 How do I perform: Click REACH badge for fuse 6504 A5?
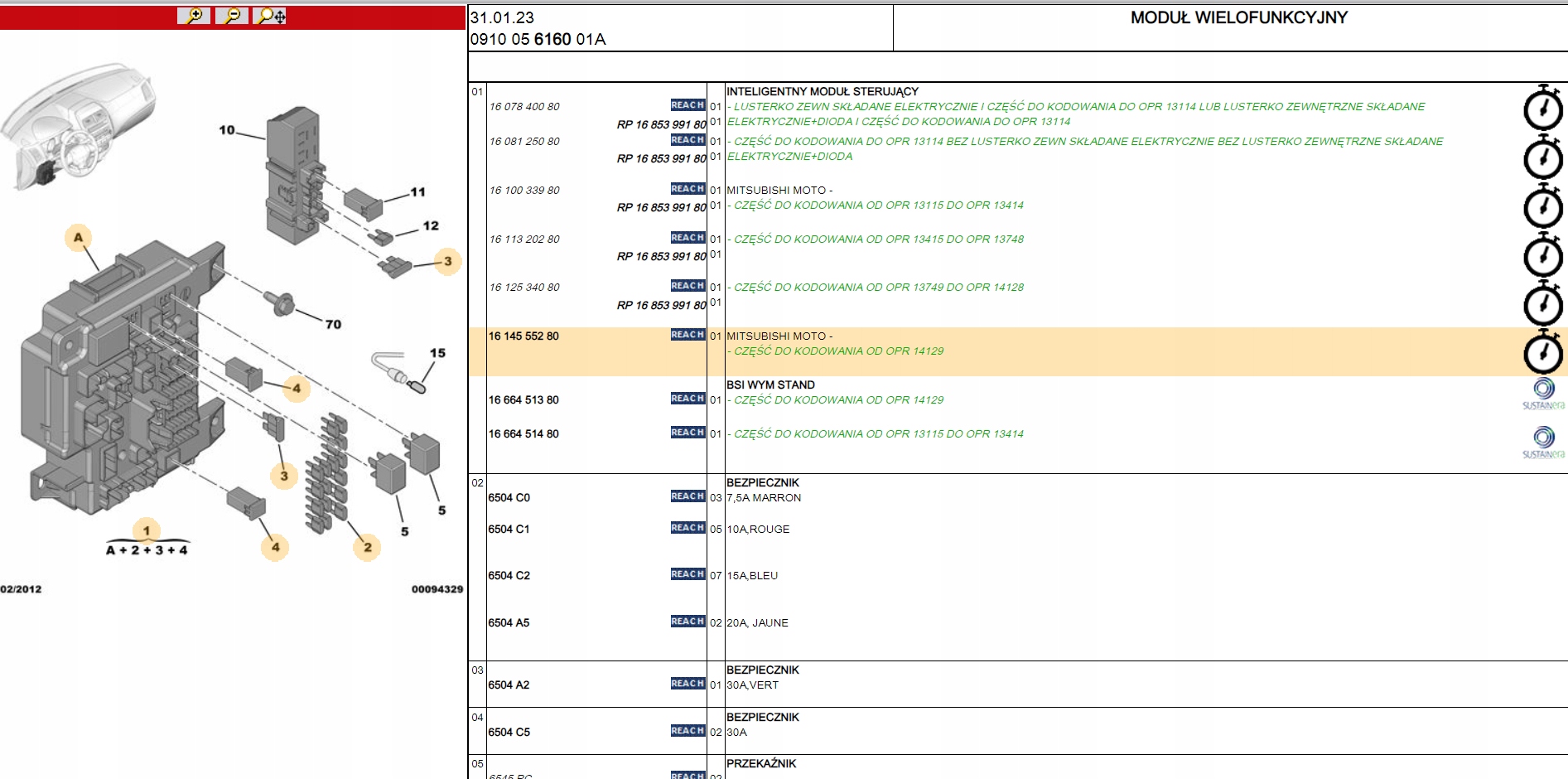(x=688, y=622)
